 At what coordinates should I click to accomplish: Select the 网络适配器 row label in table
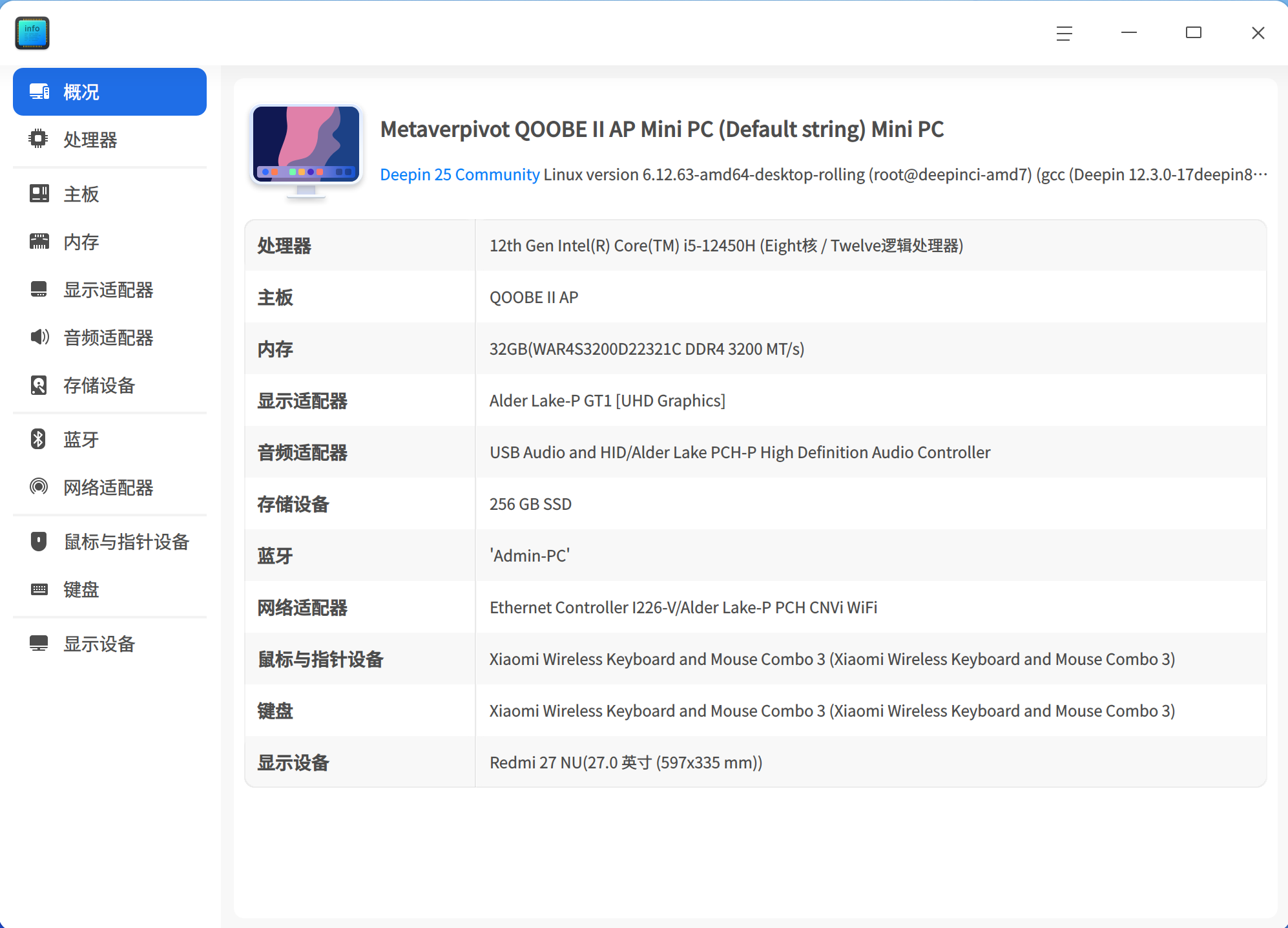click(302, 607)
